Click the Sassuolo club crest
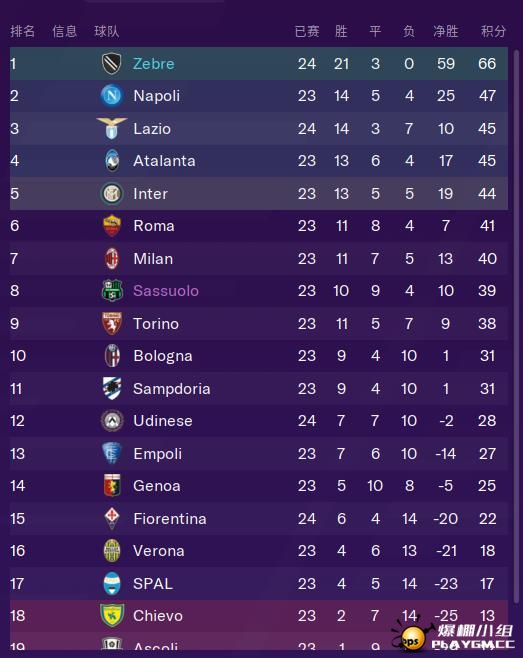This screenshot has width=523, height=658. click(x=112, y=291)
